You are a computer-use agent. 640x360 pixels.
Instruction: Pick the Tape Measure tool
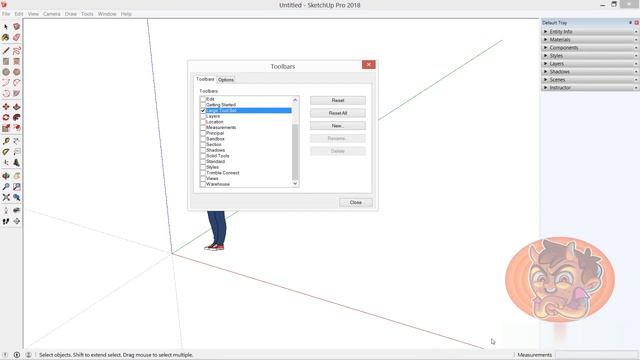point(6,141)
